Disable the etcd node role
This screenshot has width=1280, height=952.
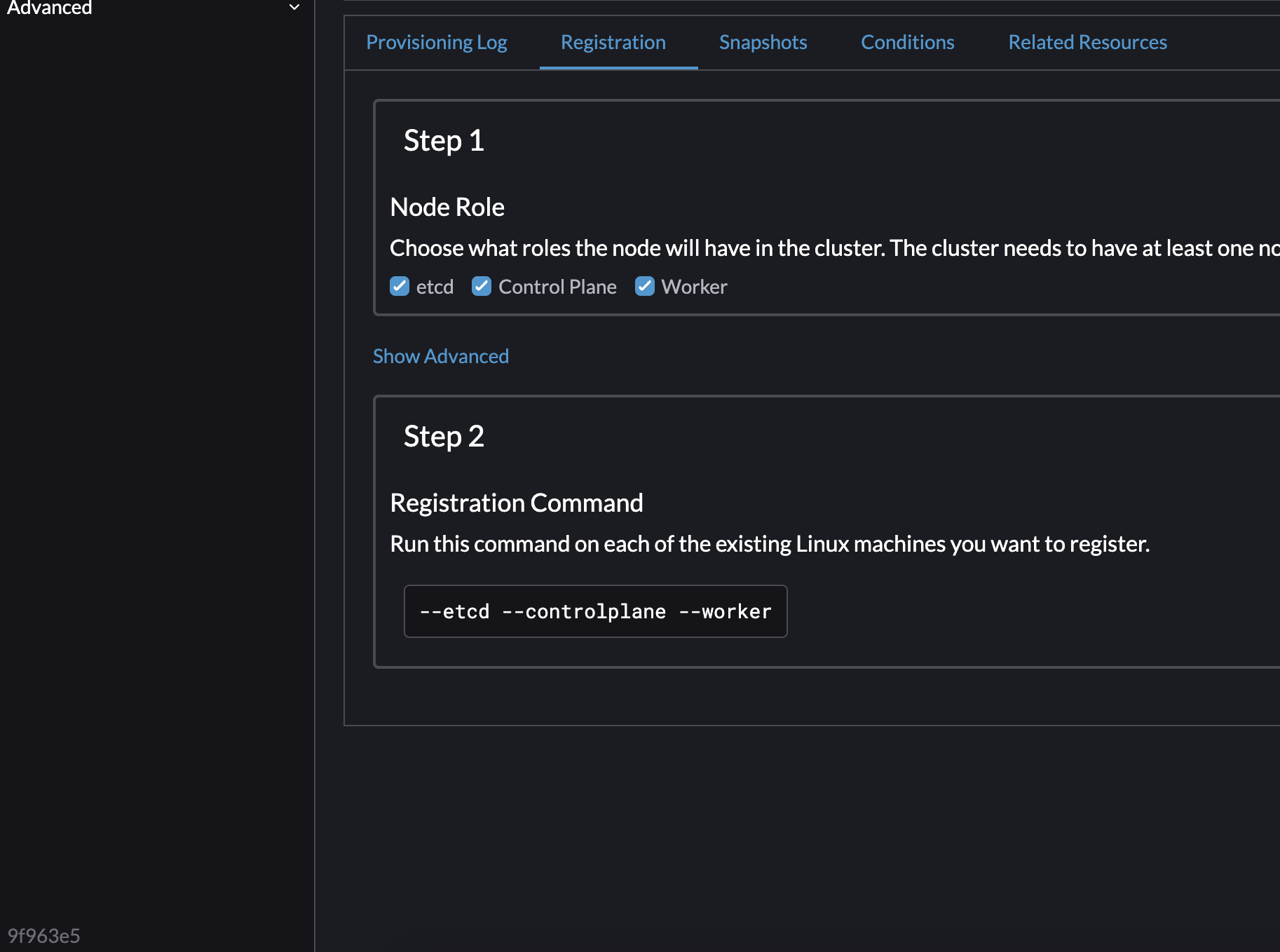(400, 286)
